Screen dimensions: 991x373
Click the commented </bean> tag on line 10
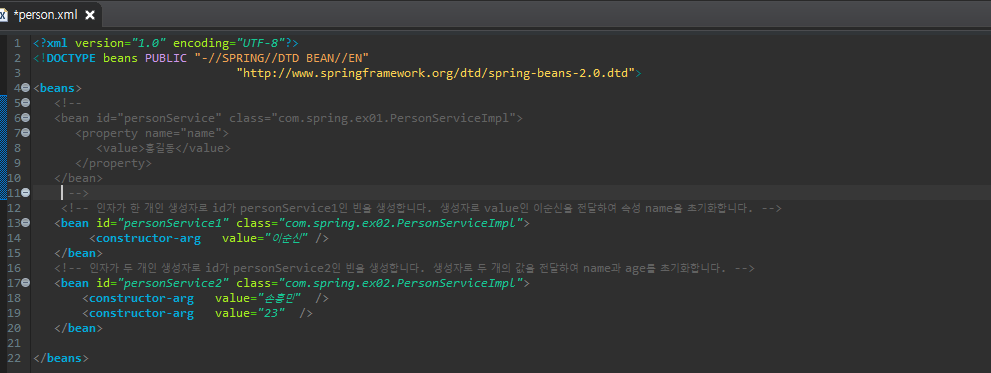(x=78, y=178)
